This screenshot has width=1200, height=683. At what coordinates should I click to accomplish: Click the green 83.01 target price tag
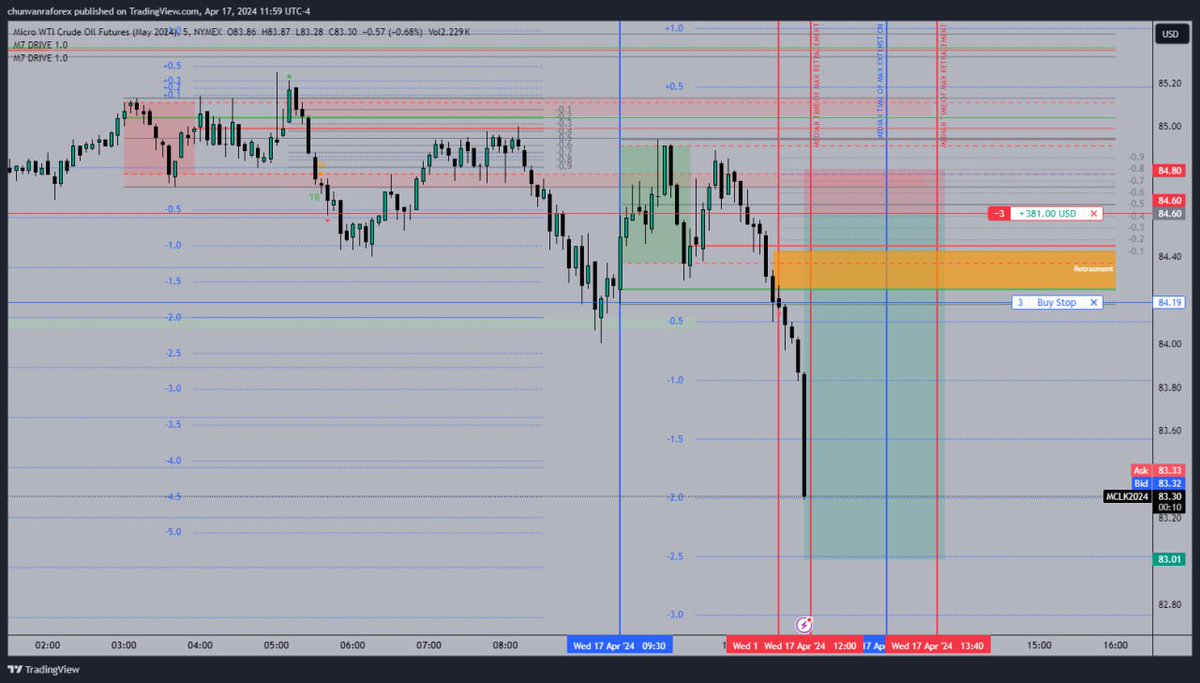[x=1169, y=558]
